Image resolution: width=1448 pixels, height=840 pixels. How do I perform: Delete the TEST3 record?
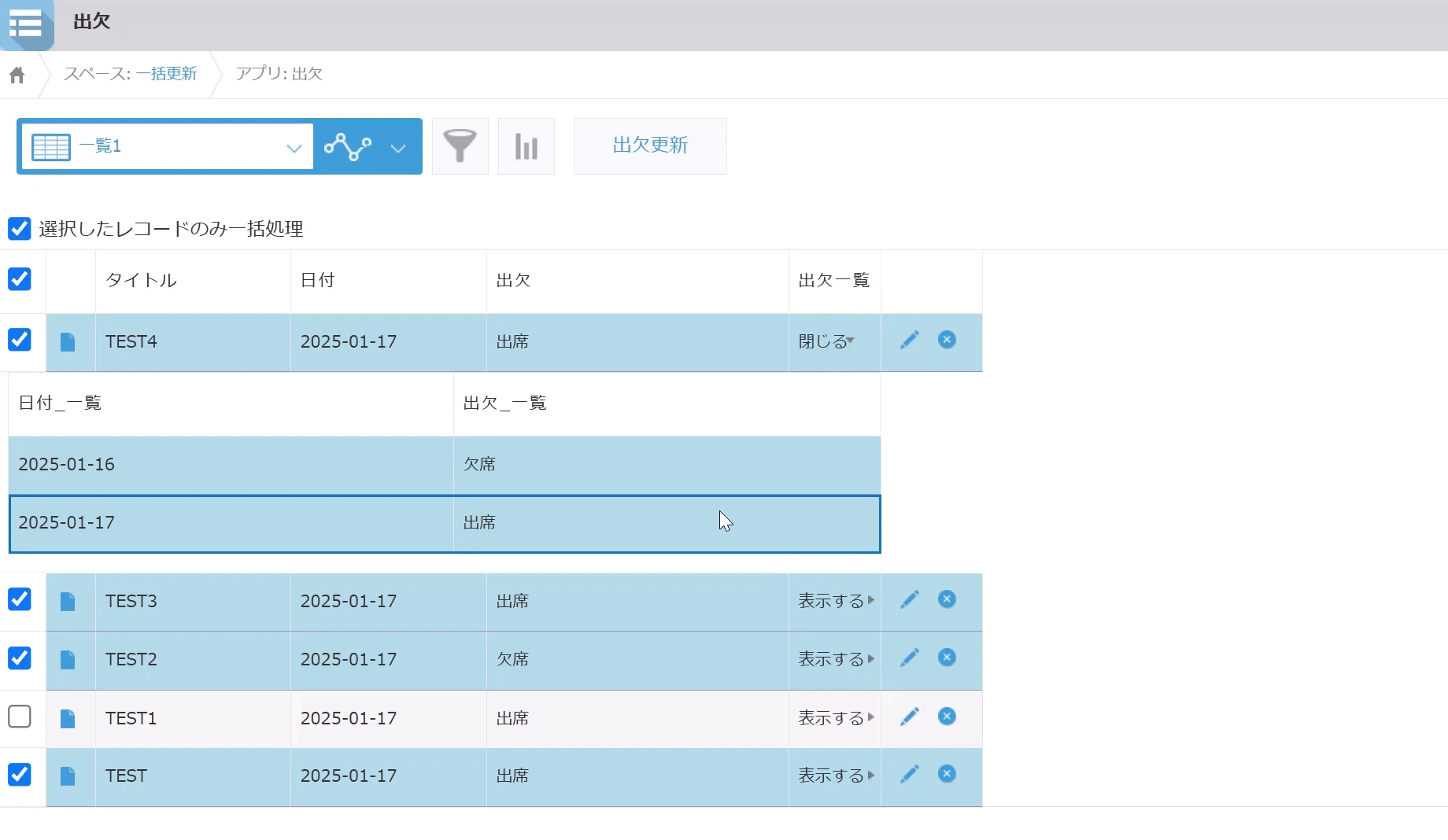[947, 599]
